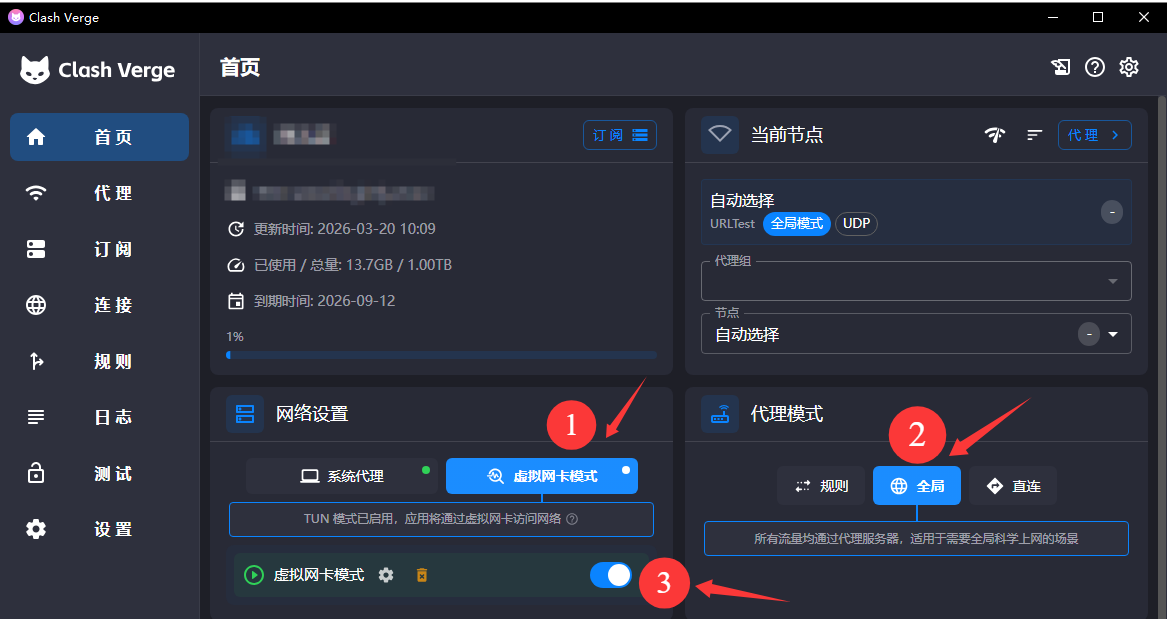Select the 系统代理 option
The height and width of the screenshot is (619, 1167).
point(342,476)
